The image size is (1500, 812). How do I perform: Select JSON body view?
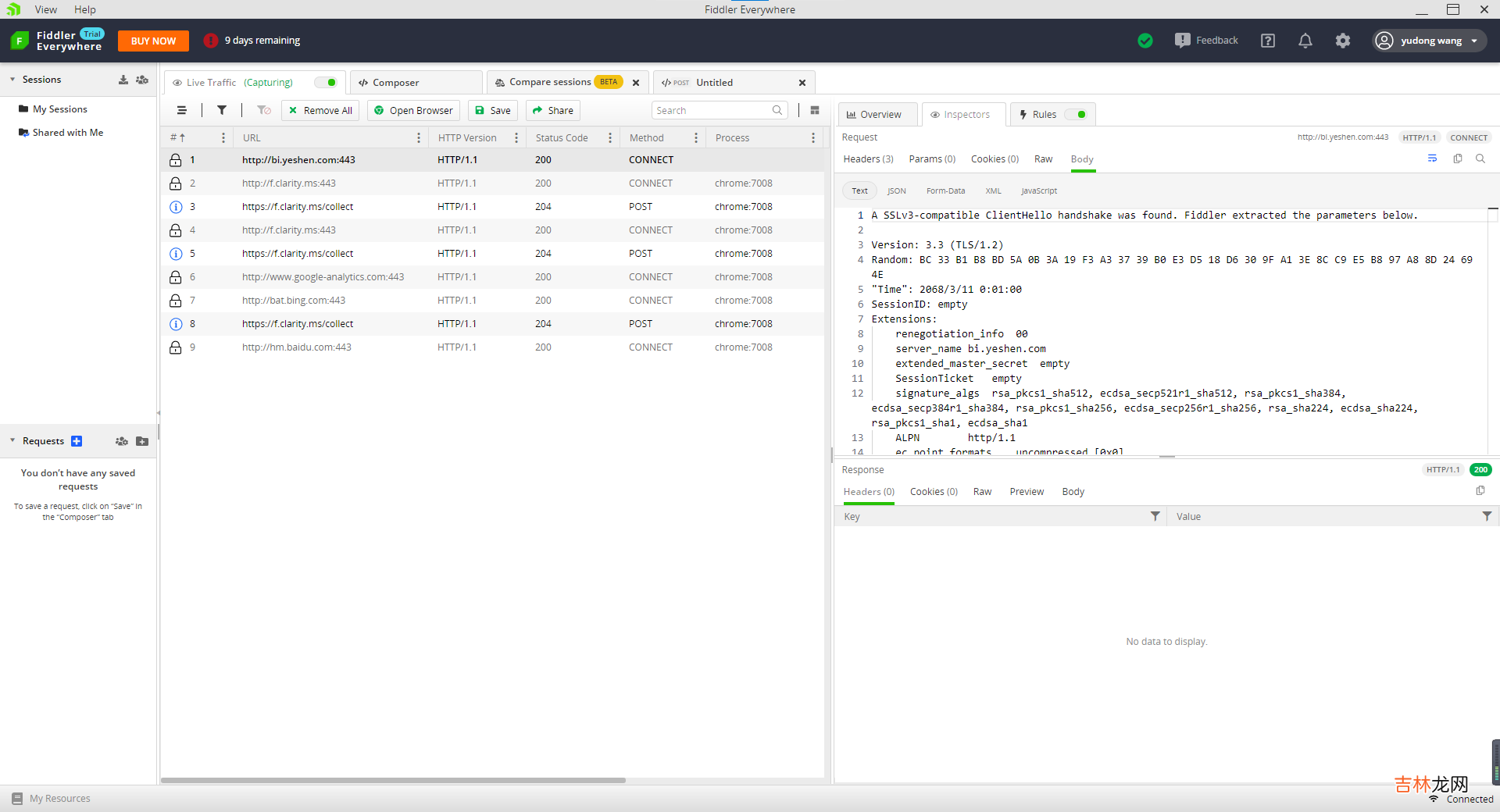(897, 191)
